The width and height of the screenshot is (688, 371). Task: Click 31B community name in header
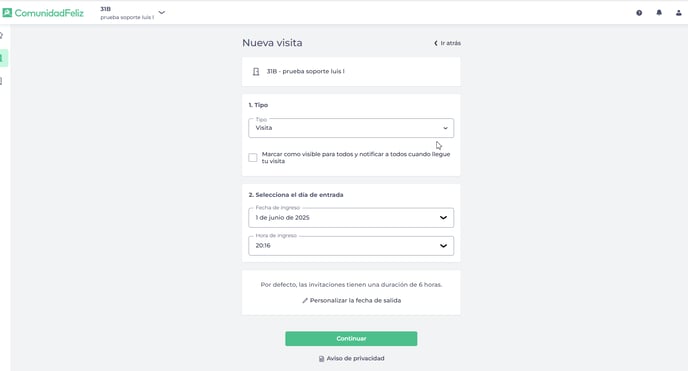click(105, 9)
